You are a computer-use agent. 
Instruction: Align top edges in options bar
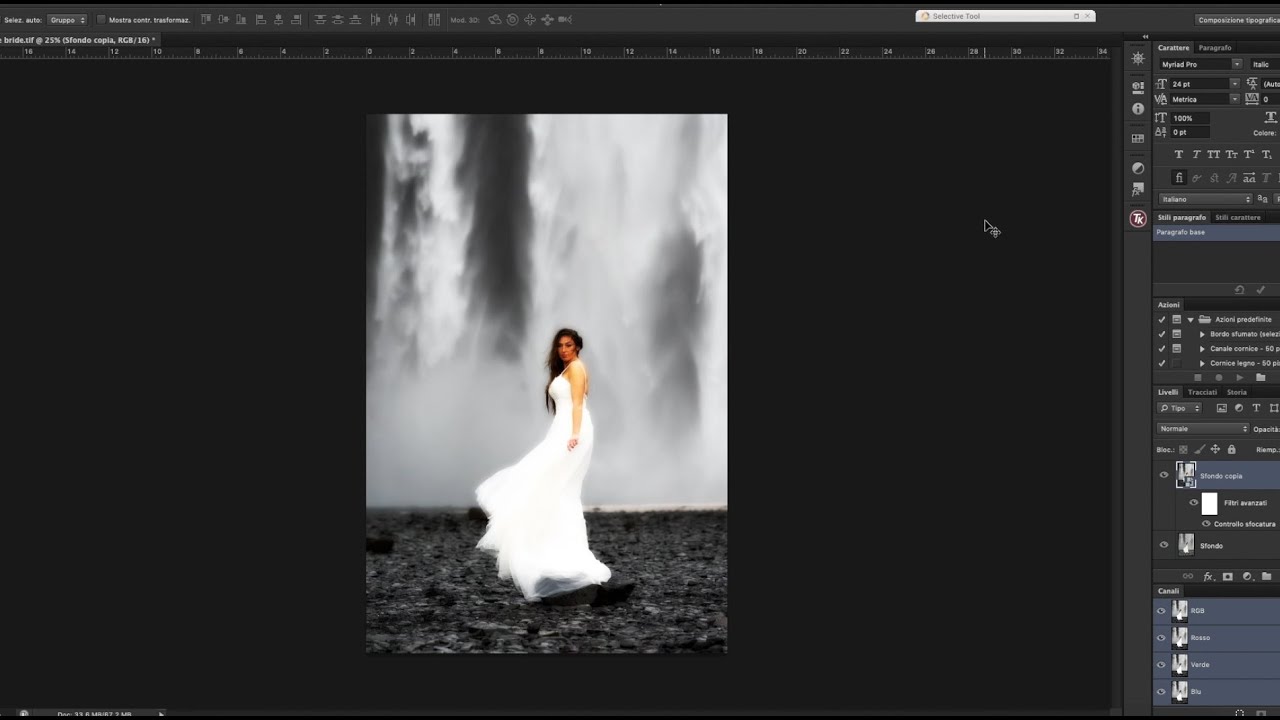(206, 19)
